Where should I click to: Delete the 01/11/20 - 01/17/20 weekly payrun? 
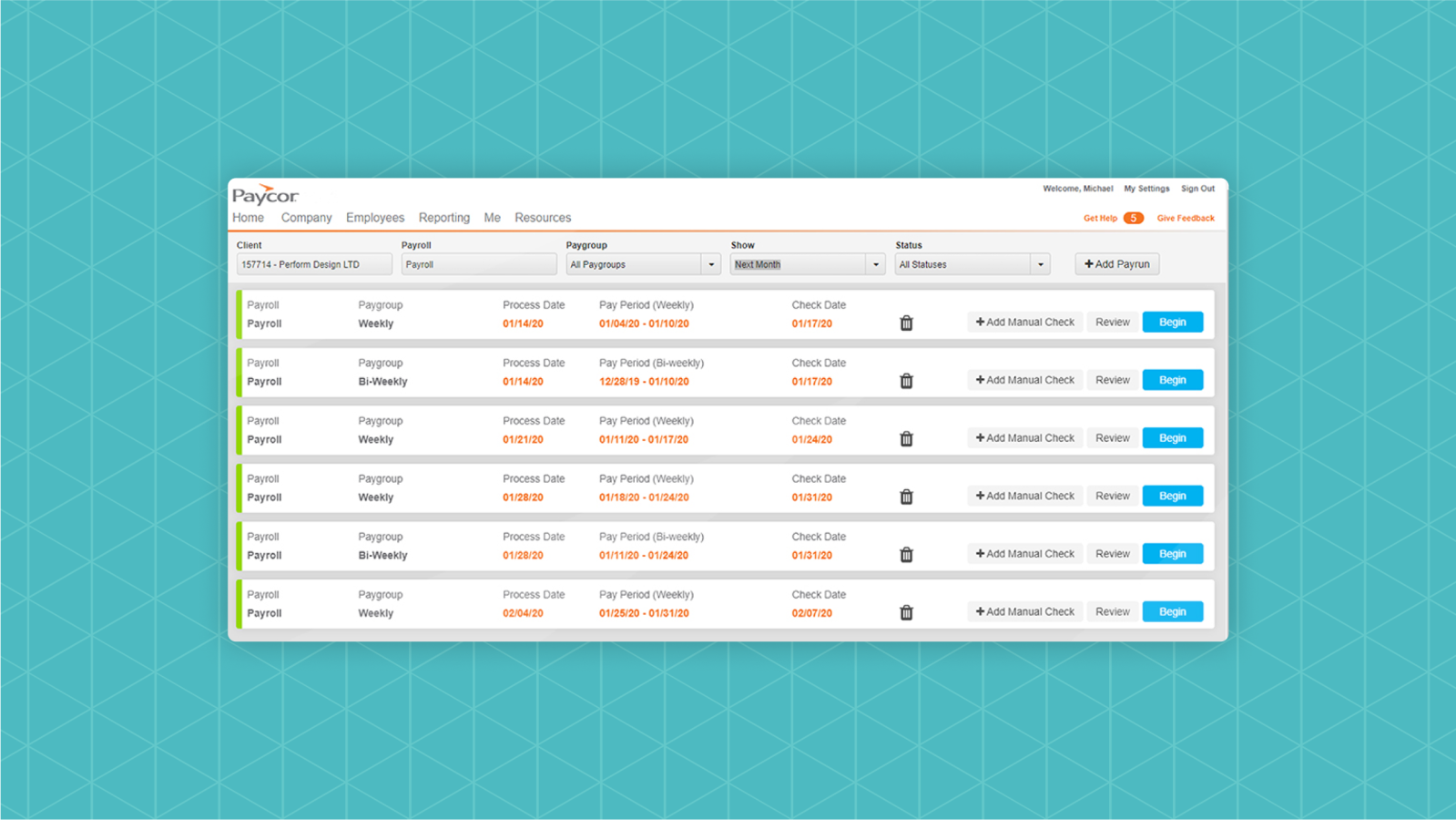click(x=906, y=439)
